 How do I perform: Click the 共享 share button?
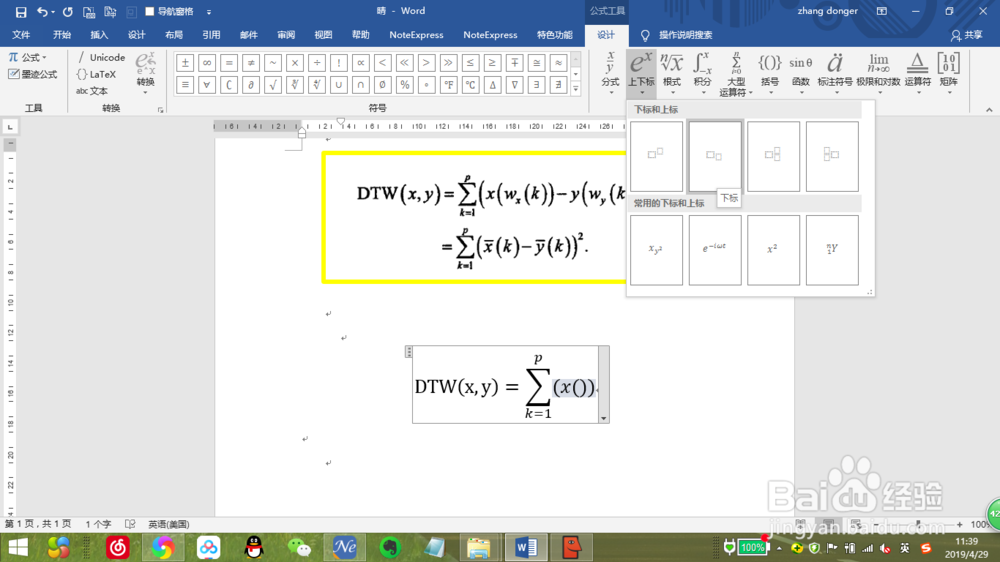click(x=967, y=35)
